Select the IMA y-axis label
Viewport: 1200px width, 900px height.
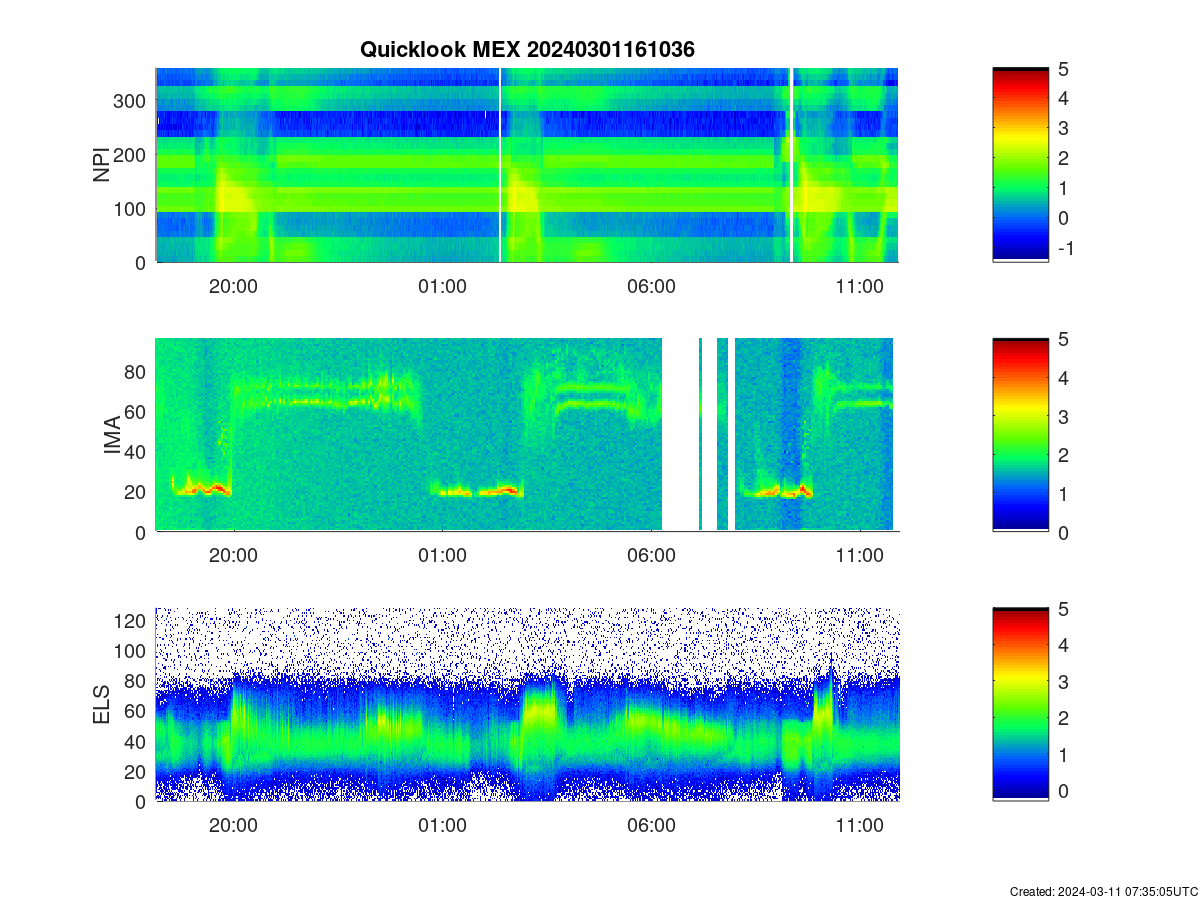point(112,436)
